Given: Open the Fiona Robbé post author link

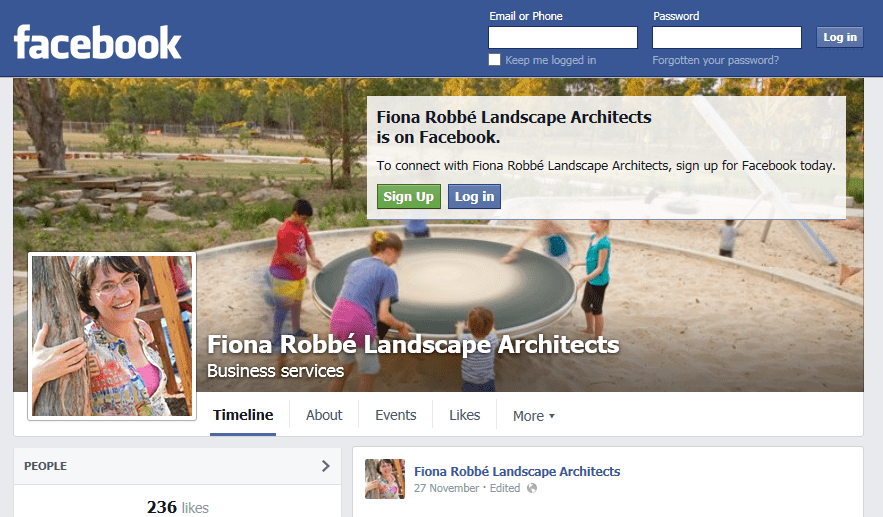Looking at the screenshot, I should click(517, 471).
